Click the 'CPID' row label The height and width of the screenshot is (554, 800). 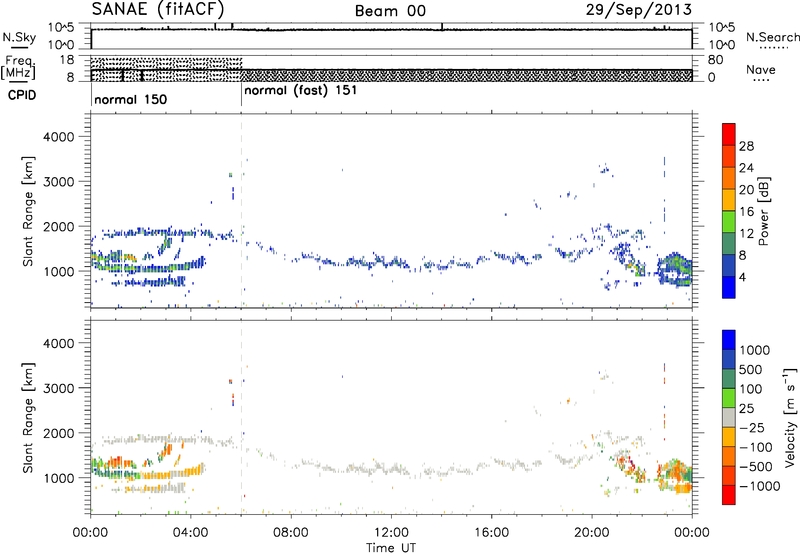click(x=22, y=95)
